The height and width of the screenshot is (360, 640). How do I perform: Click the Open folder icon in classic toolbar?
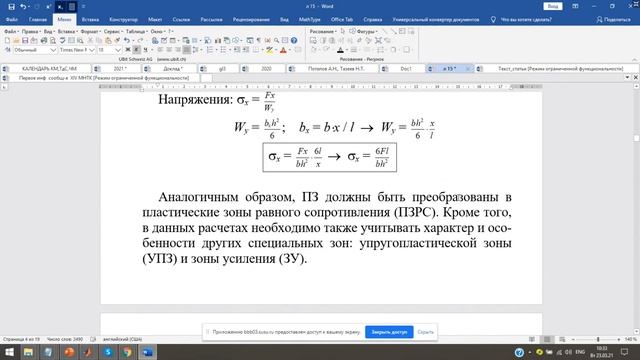16,40
